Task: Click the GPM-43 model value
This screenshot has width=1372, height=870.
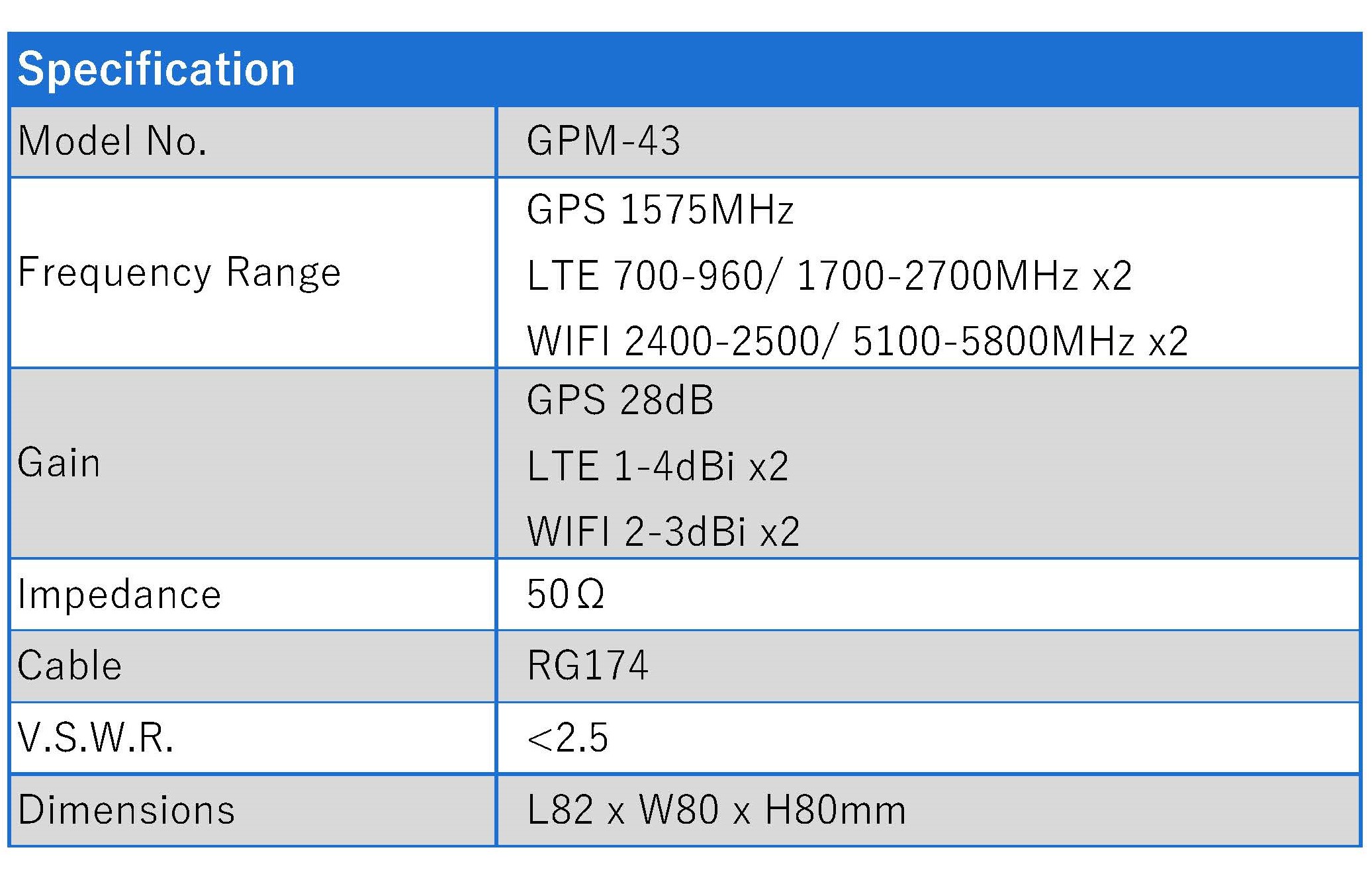Action: pos(603,141)
